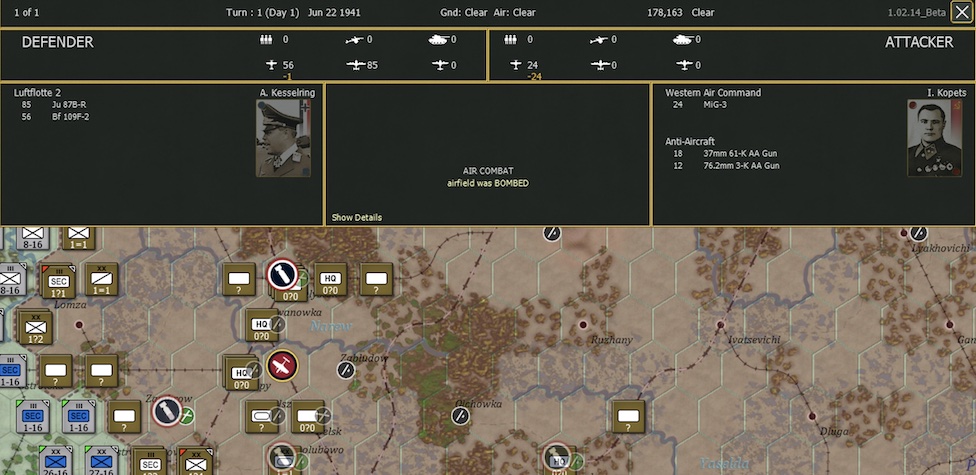Select the SEC 1?1 unit counter
Screen dimensions: 976x475
pyautogui.click(x=59, y=282)
